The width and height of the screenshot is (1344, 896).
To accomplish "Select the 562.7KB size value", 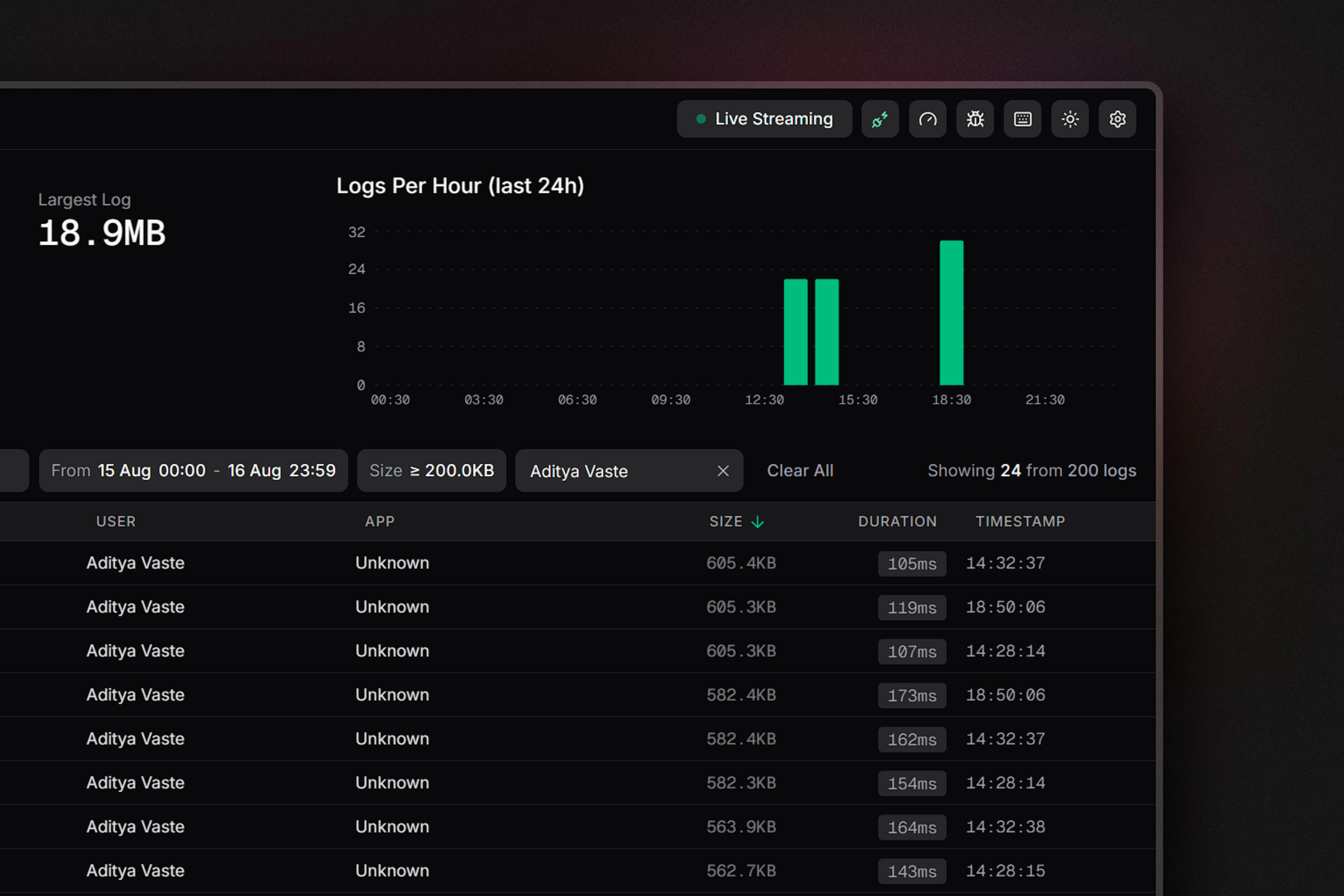I will click(x=741, y=871).
